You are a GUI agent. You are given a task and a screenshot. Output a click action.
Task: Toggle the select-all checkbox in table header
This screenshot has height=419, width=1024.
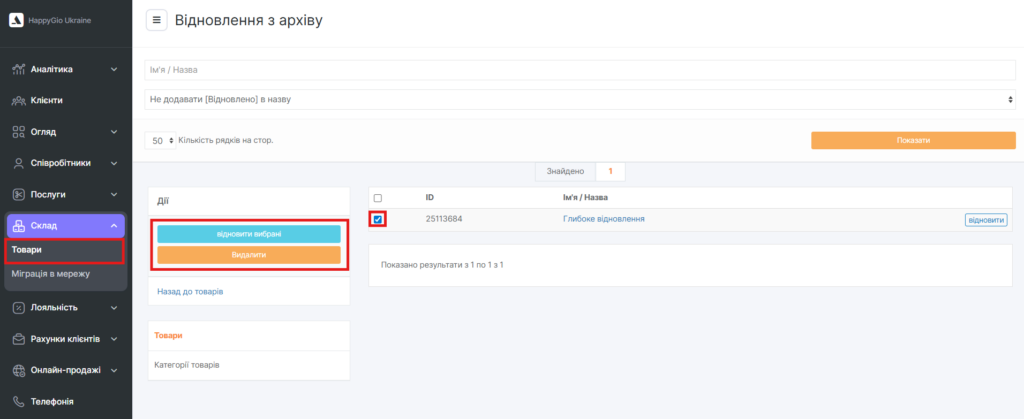point(378,198)
